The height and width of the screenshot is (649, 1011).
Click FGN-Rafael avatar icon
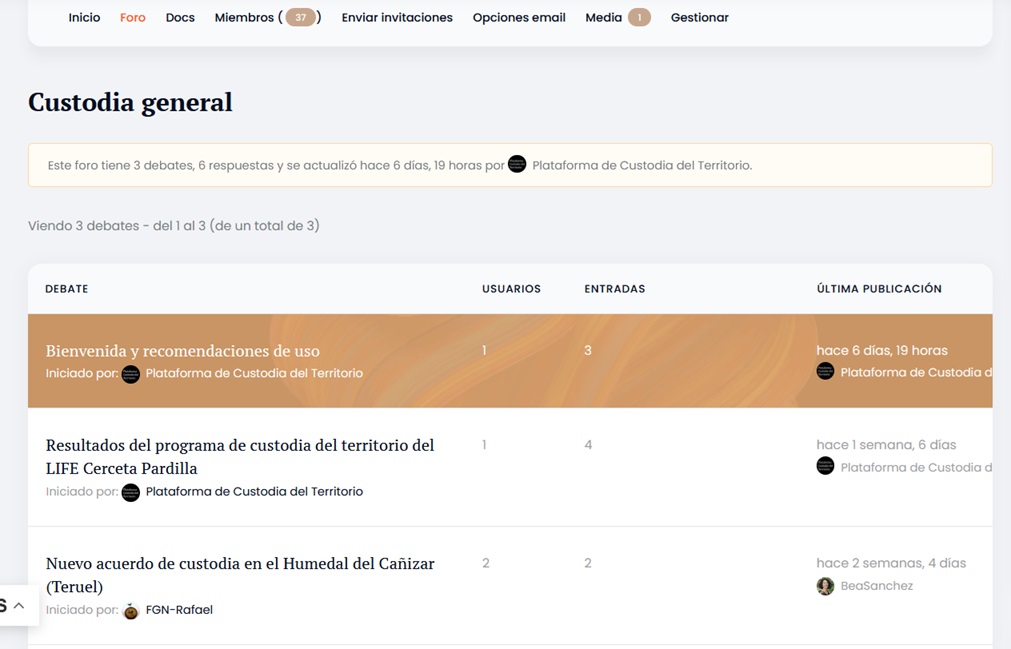(x=131, y=611)
